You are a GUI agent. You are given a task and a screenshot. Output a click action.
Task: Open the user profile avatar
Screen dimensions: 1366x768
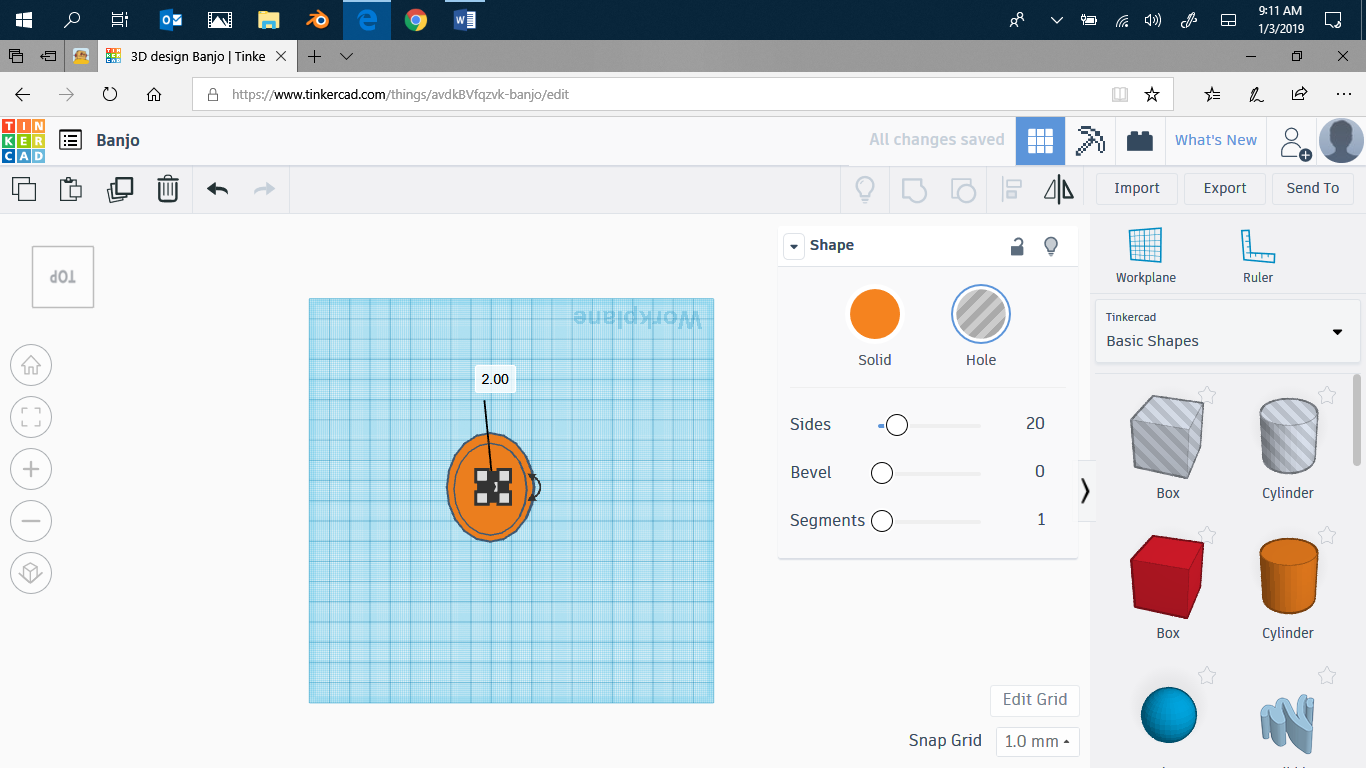click(x=1341, y=141)
